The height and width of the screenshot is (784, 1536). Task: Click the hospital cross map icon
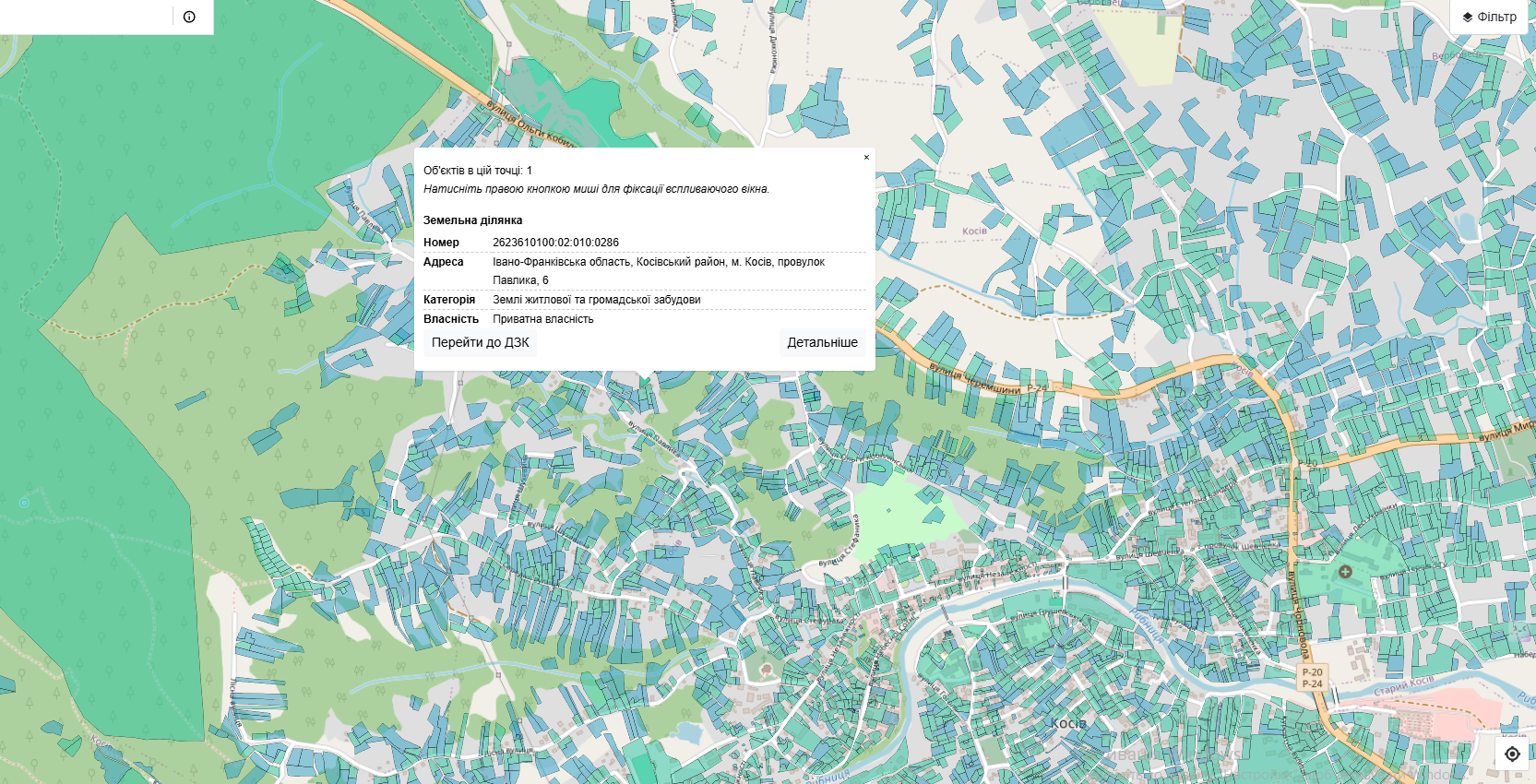[1345, 572]
